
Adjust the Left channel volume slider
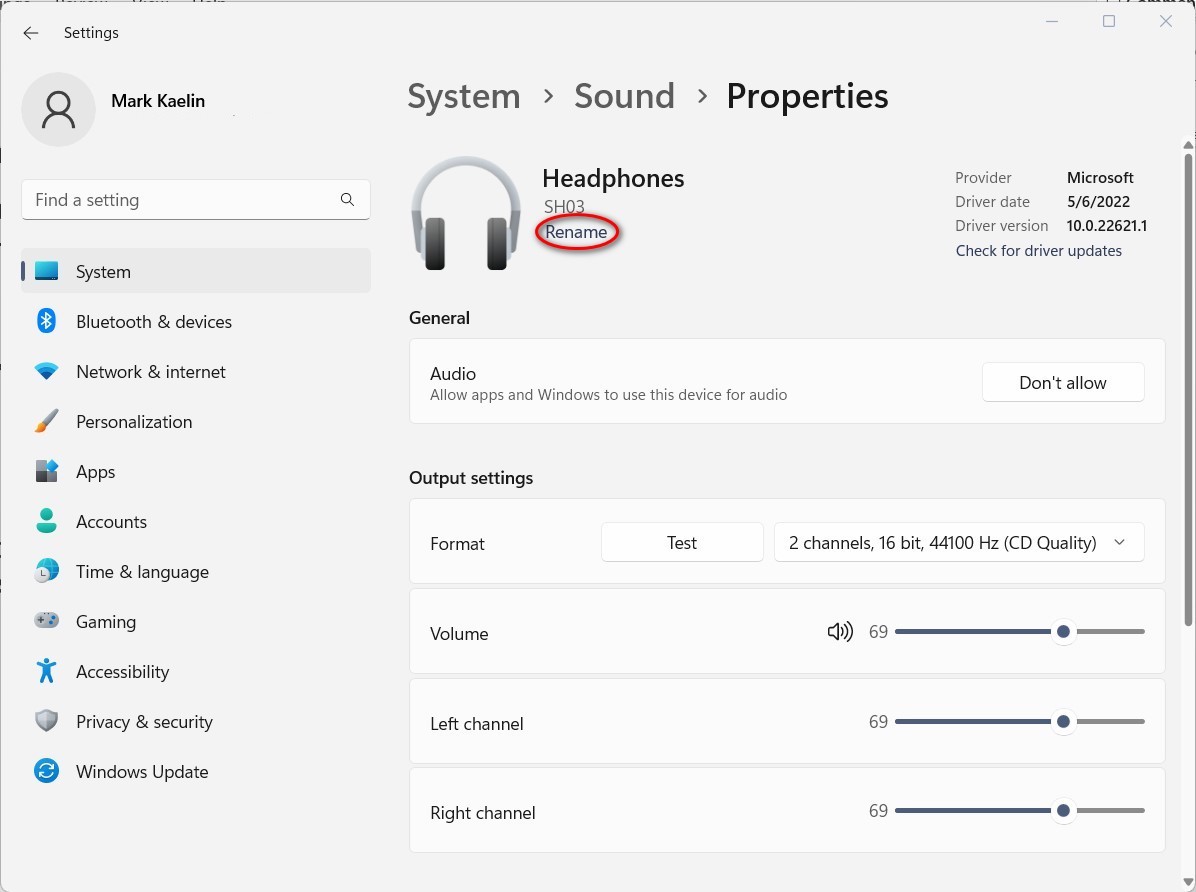coord(1063,721)
